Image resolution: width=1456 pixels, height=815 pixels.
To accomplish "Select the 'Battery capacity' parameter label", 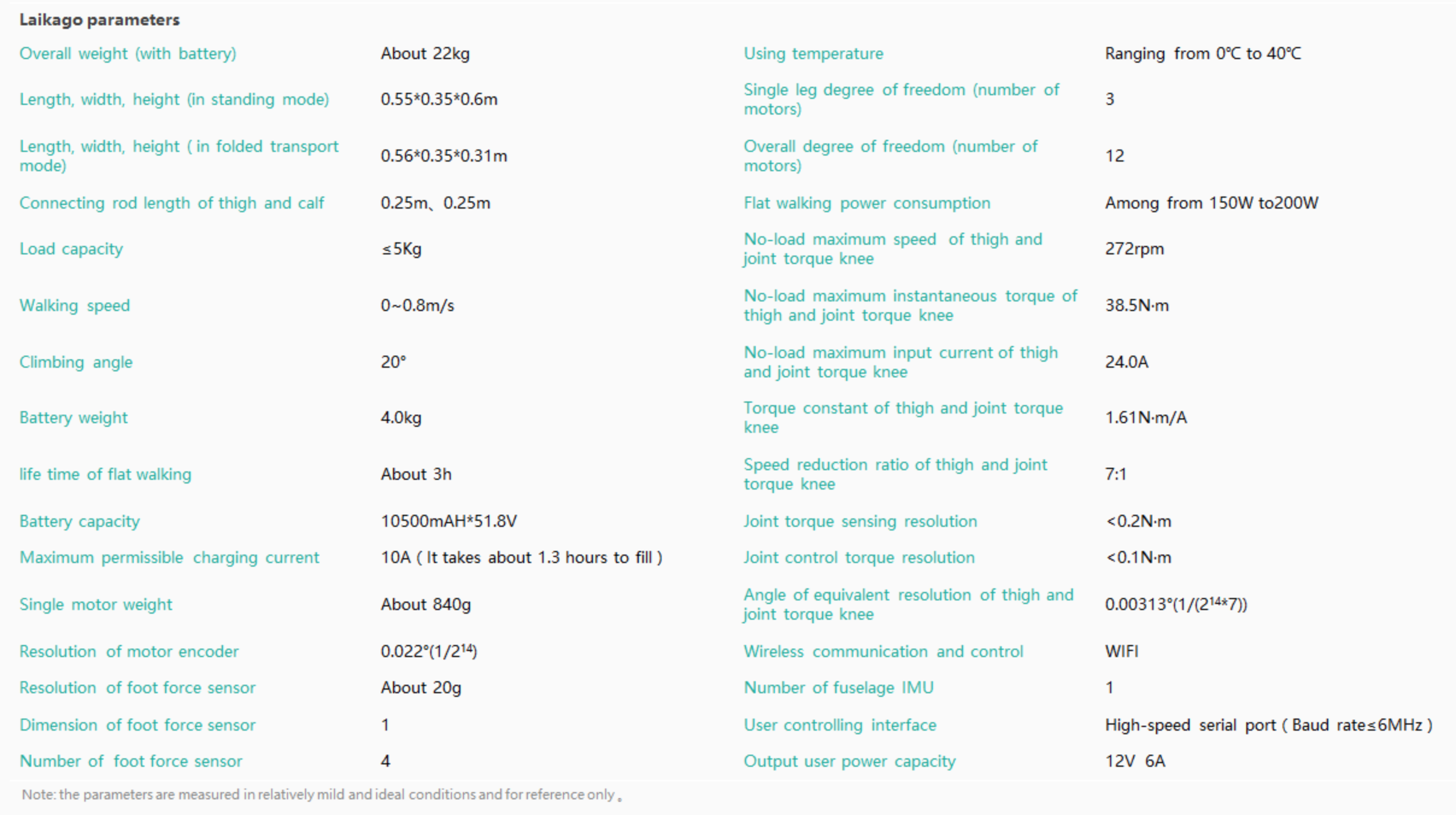I will coord(80,521).
